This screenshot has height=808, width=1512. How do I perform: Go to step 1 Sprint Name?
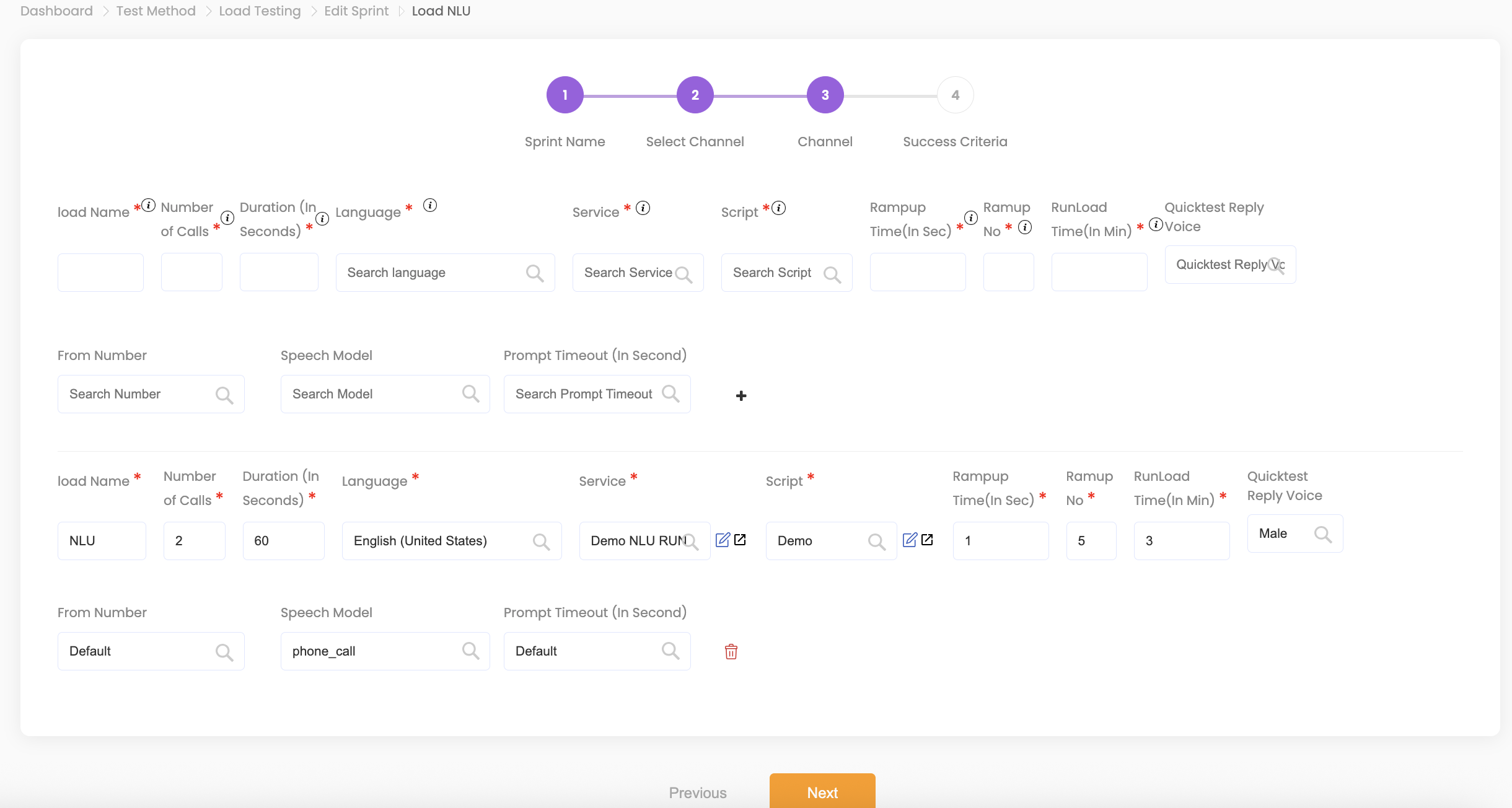point(565,95)
